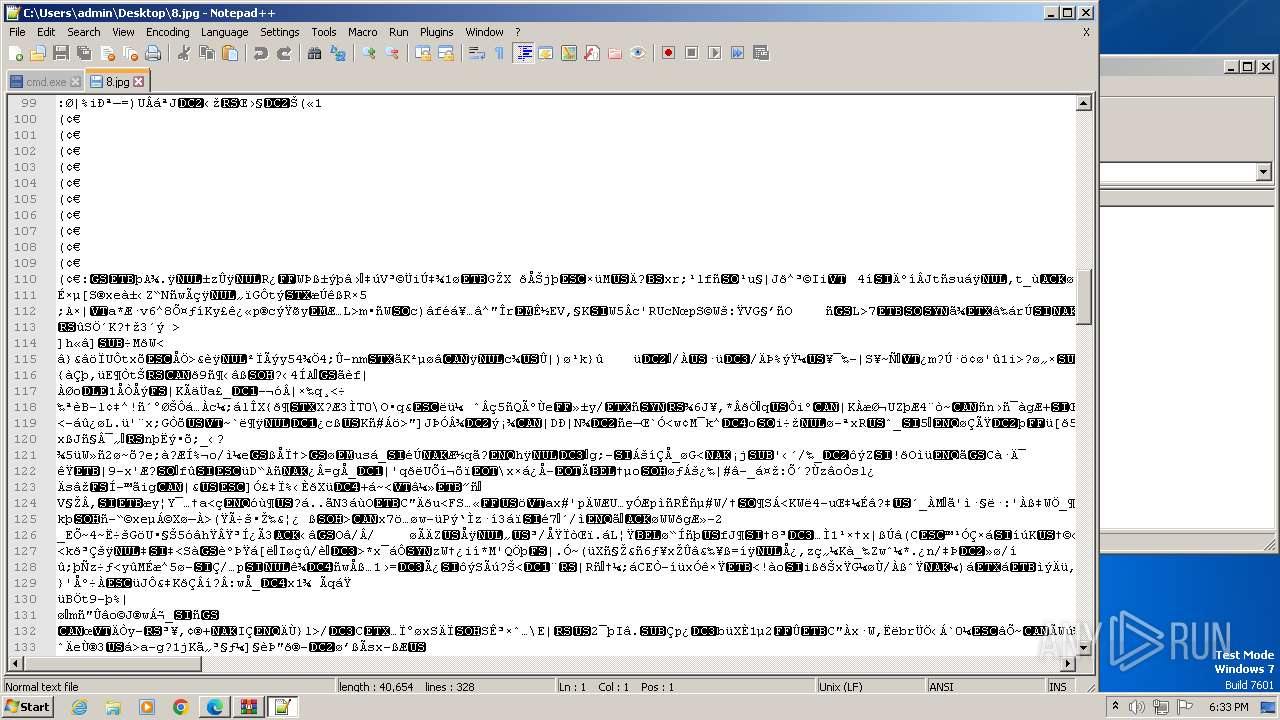Click the horizontal scrollbar right arrow
Image resolution: width=1280 pixels, height=720 pixels.
(1068, 664)
